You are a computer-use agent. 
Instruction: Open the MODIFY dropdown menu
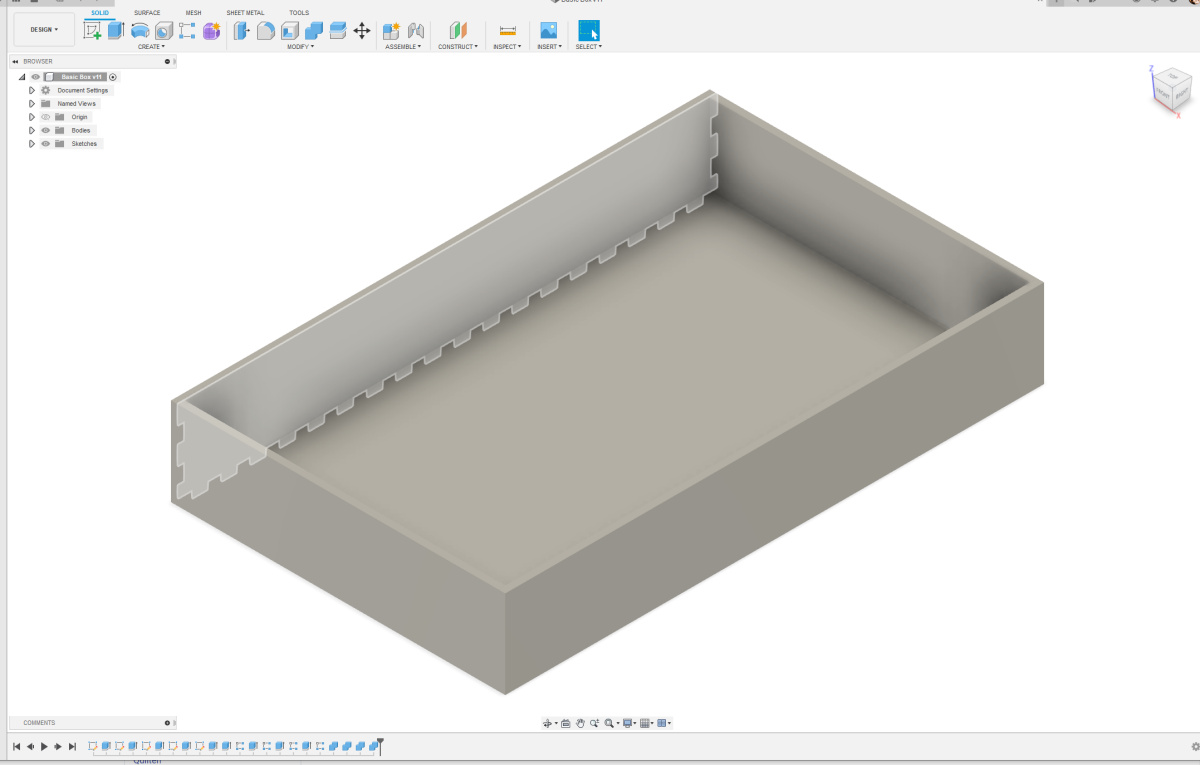click(x=300, y=47)
